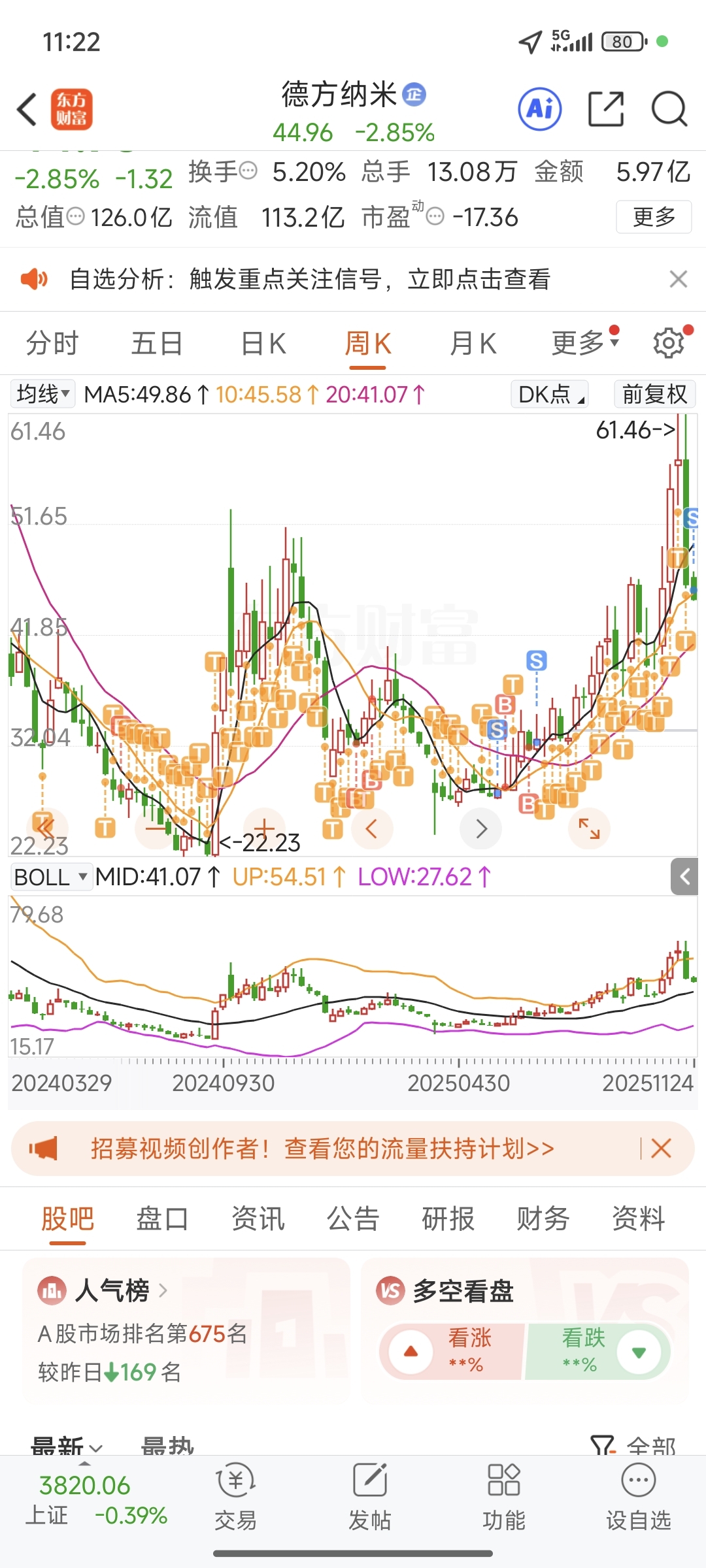Expand 更多 chart periods dropdown
Viewport: 706px width, 1568px height.
[x=585, y=342]
